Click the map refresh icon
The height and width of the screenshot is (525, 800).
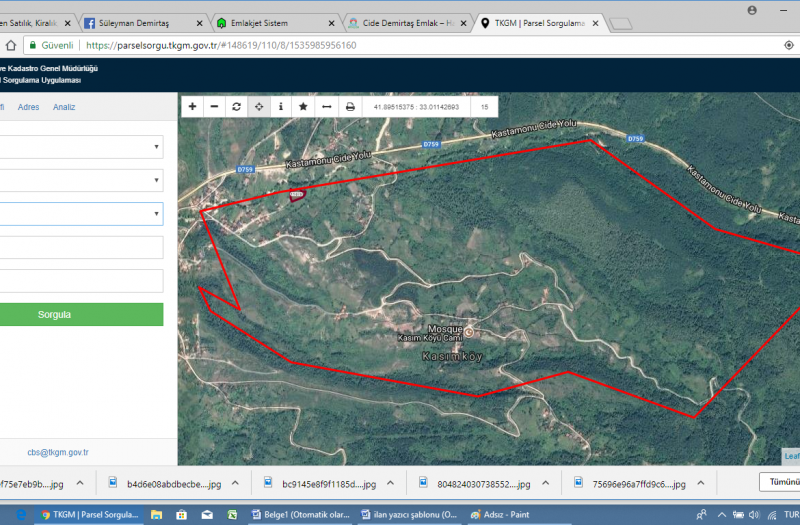point(236,106)
